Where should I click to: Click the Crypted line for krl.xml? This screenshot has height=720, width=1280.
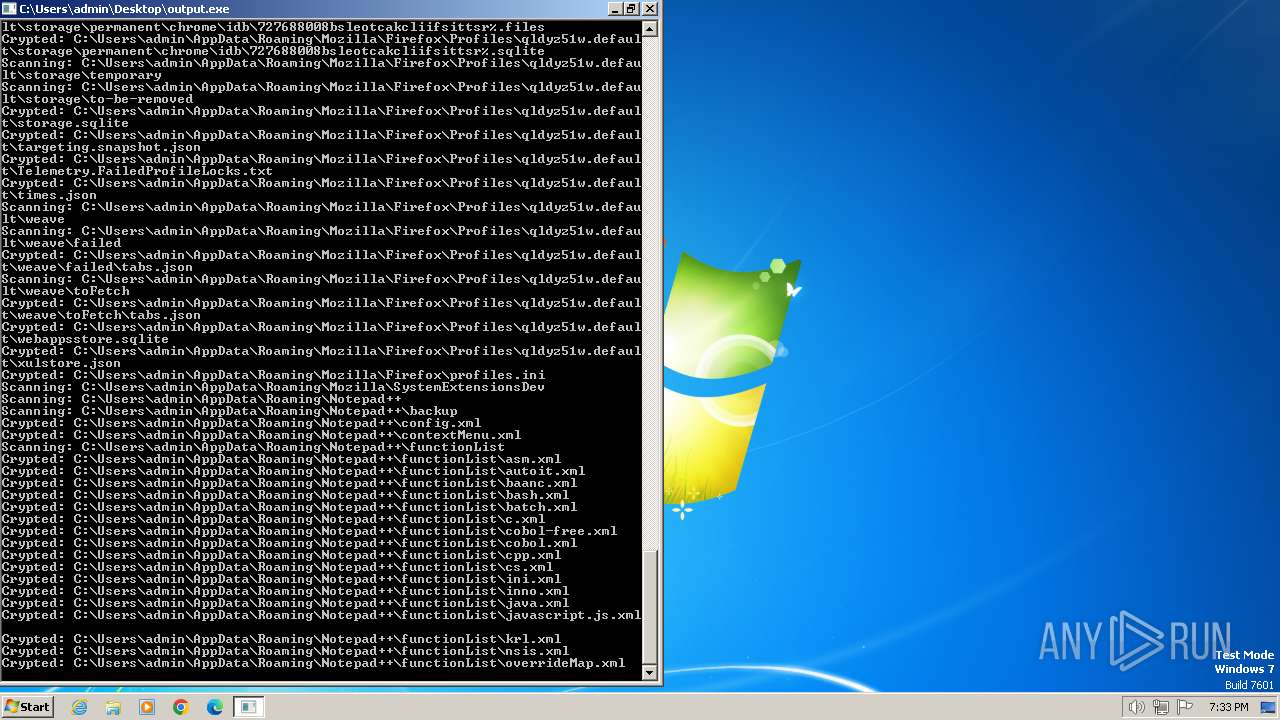(x=281, y=639)
